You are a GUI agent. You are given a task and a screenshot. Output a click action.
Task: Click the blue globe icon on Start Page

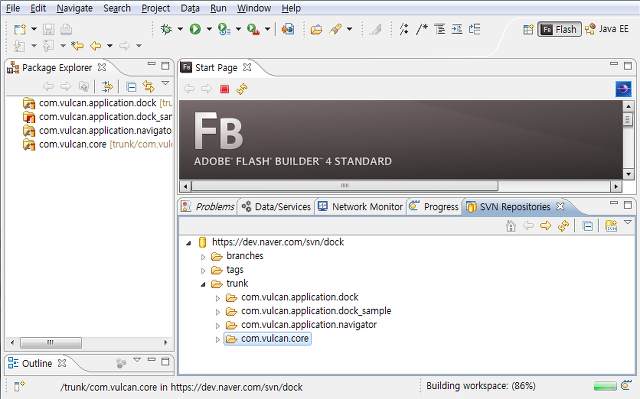tap(623, 89)
